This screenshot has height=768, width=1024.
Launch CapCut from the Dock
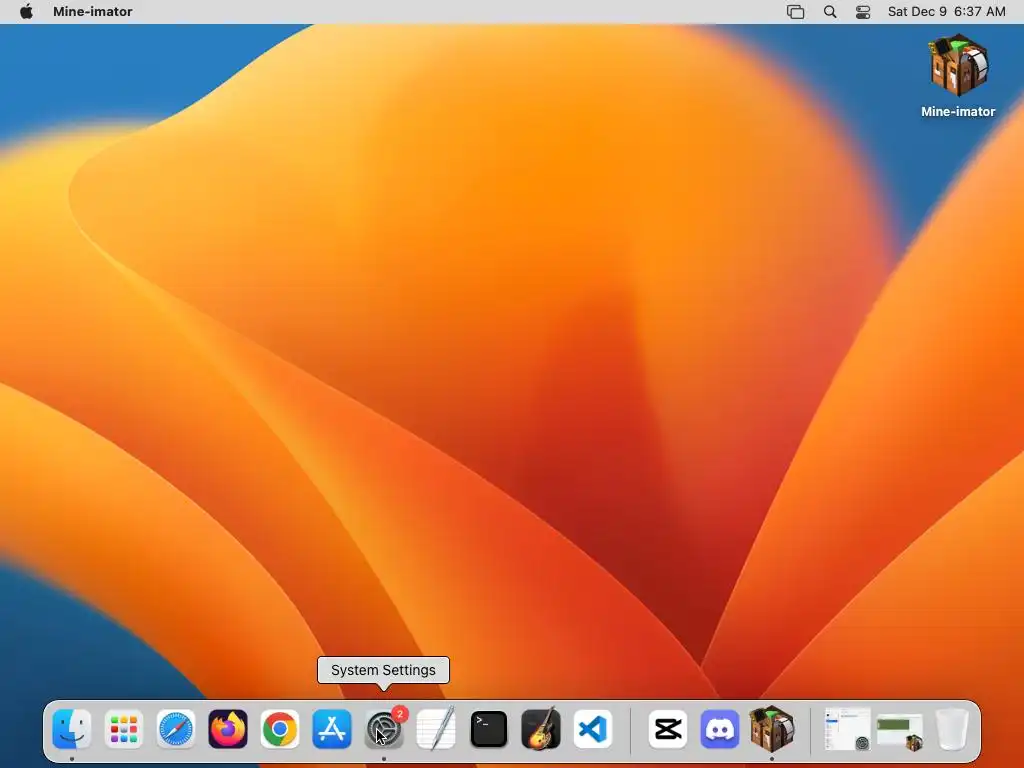tap(667, 729)
